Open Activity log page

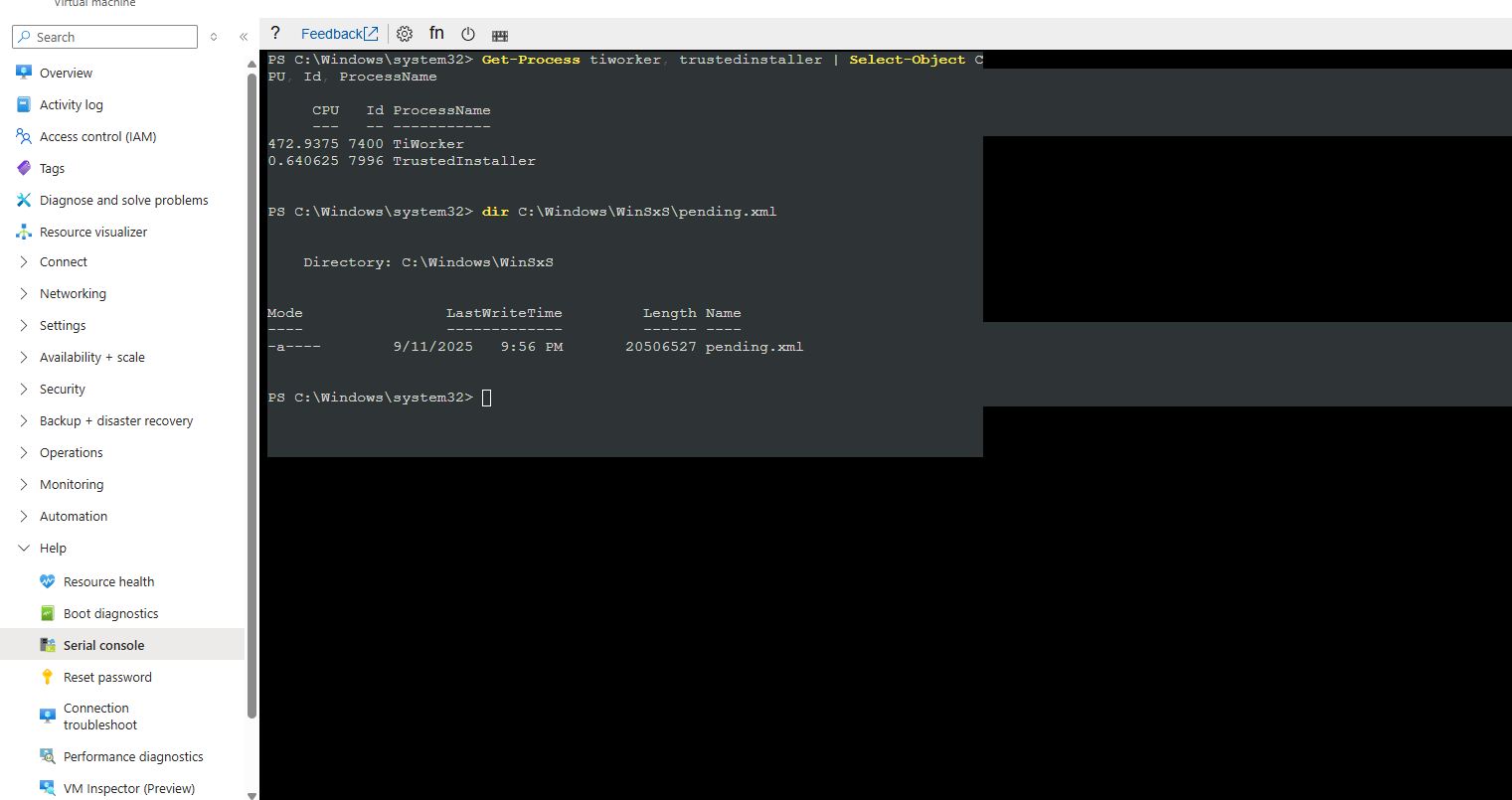(72, 104)
